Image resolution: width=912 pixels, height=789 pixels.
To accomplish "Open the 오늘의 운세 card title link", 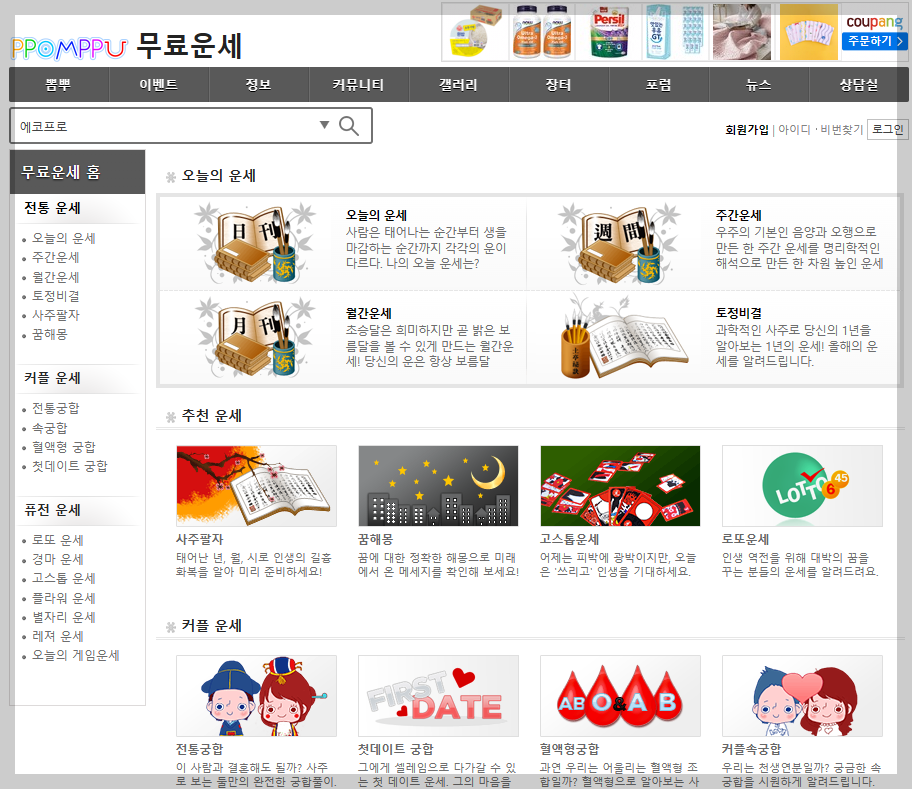I will click(376, 215).
